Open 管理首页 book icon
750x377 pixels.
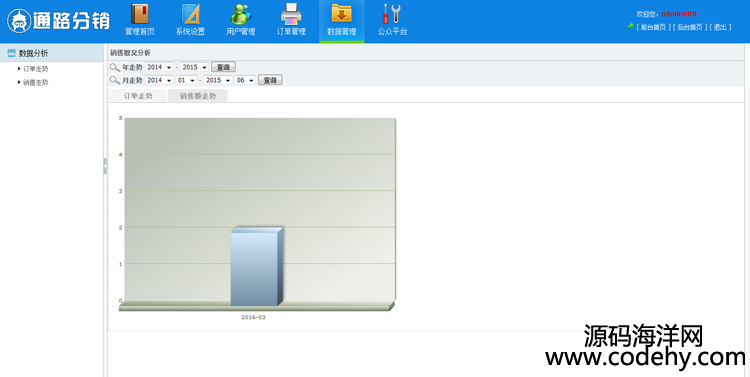[x=140, y=14]
